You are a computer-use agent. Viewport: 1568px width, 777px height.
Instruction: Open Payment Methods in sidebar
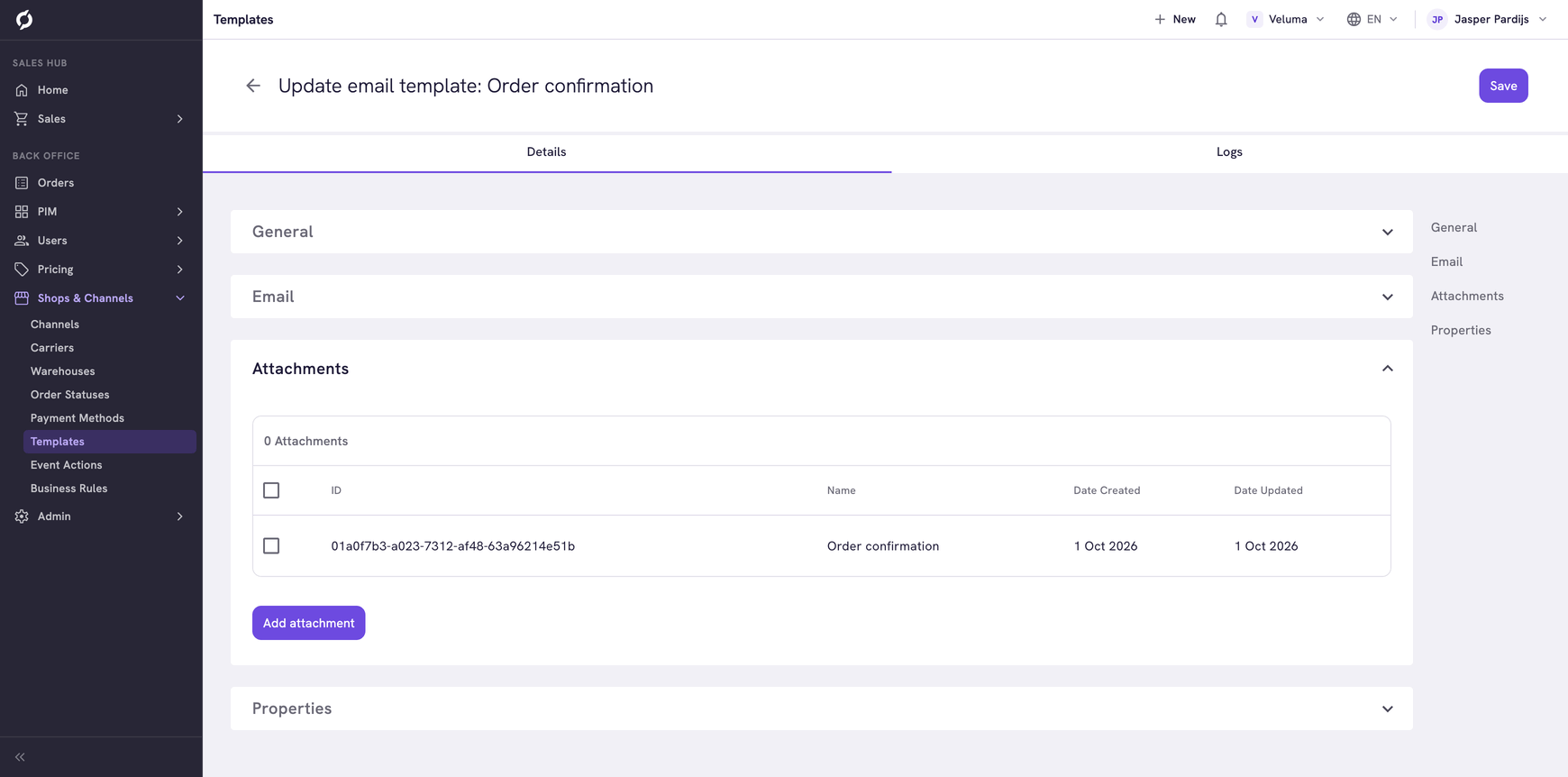(77, 418)
